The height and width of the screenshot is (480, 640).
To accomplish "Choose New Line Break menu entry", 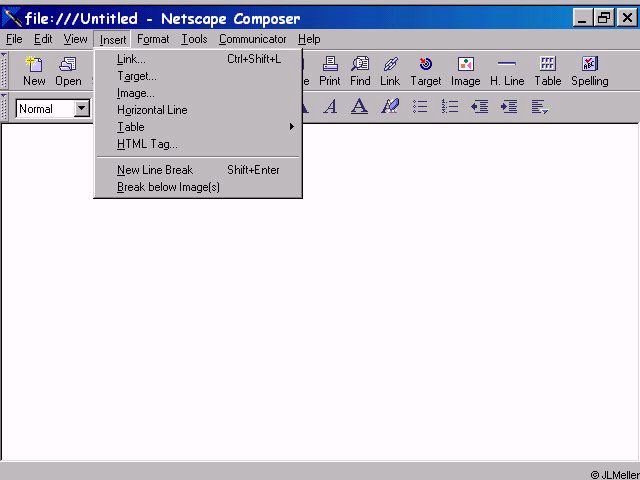I will click(x=198, y=170).
